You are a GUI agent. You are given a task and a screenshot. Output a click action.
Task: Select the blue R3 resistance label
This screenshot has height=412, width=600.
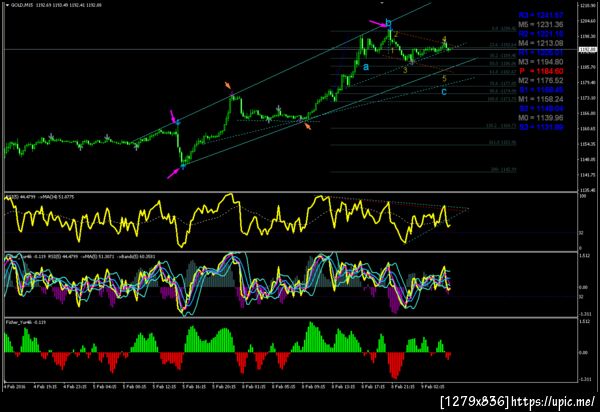point(541,15)
